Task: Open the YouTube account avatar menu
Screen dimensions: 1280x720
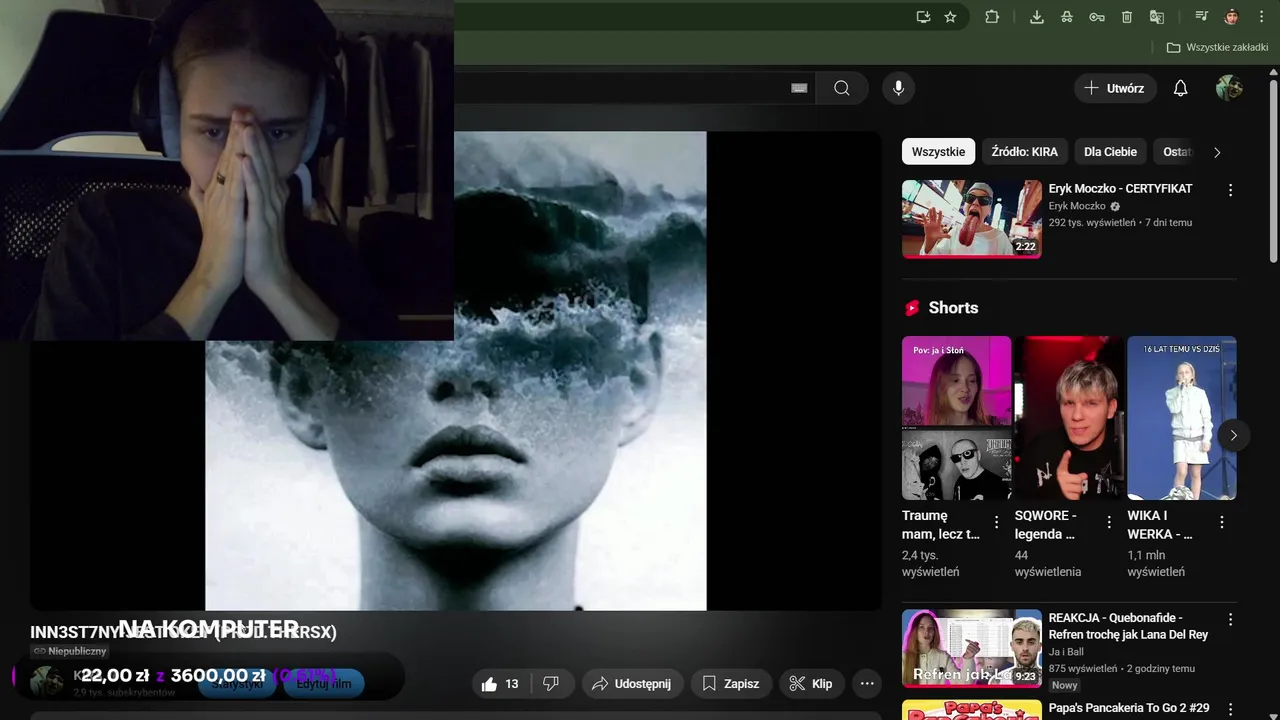Action: pyautogui.click(x=1229, y=88)
